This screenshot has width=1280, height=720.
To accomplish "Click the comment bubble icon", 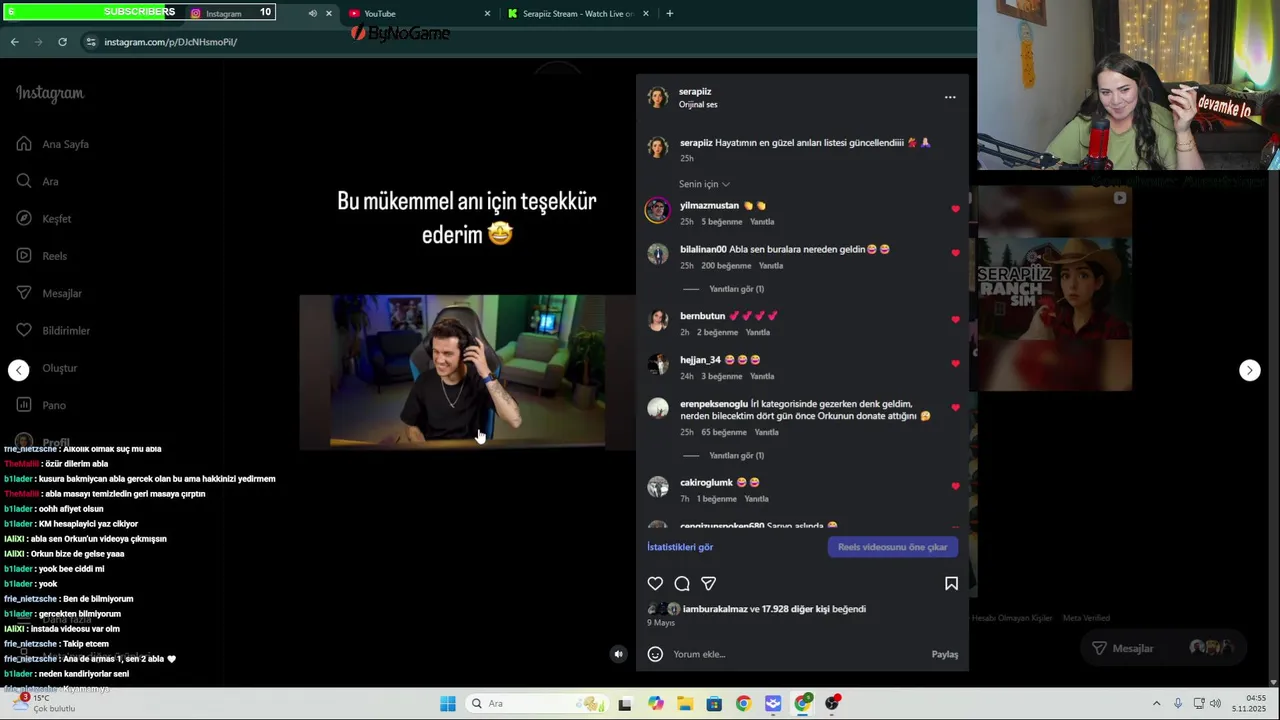I will (682, 583).
